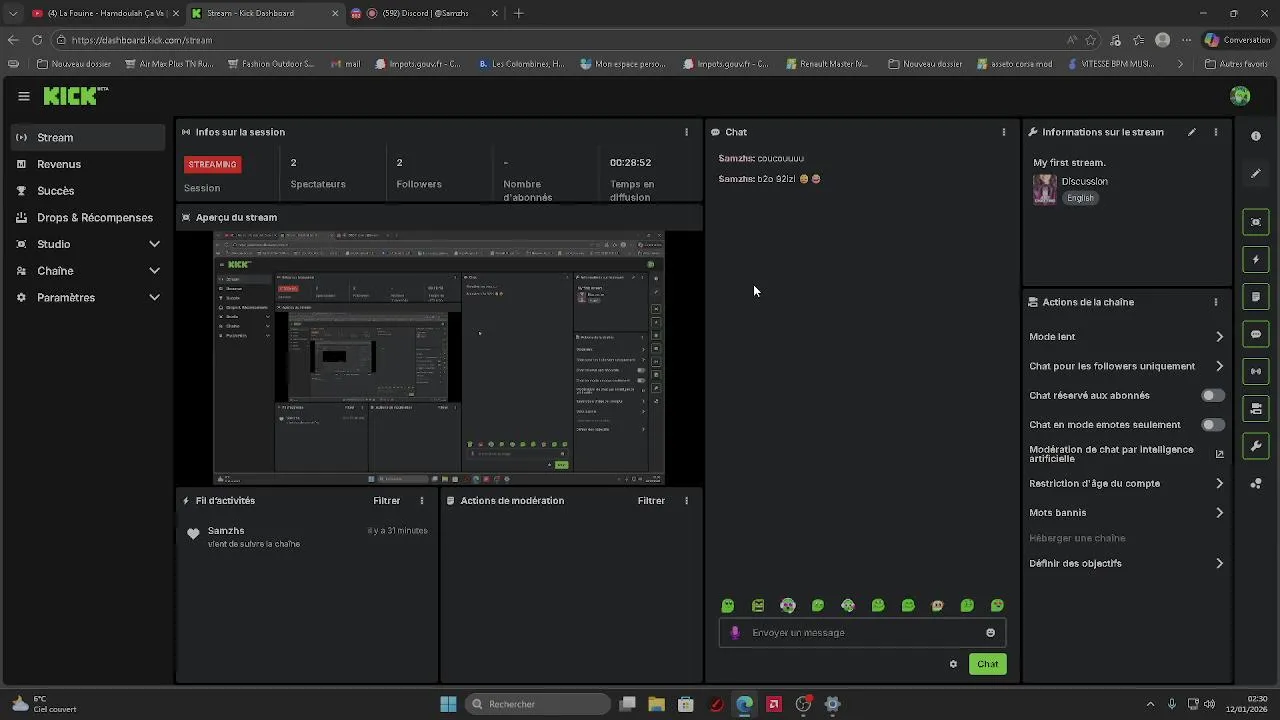Click the English language tag
The height and width of the screenshot is (720, 1280).
pyautogui.click(x=1080, y=198)
